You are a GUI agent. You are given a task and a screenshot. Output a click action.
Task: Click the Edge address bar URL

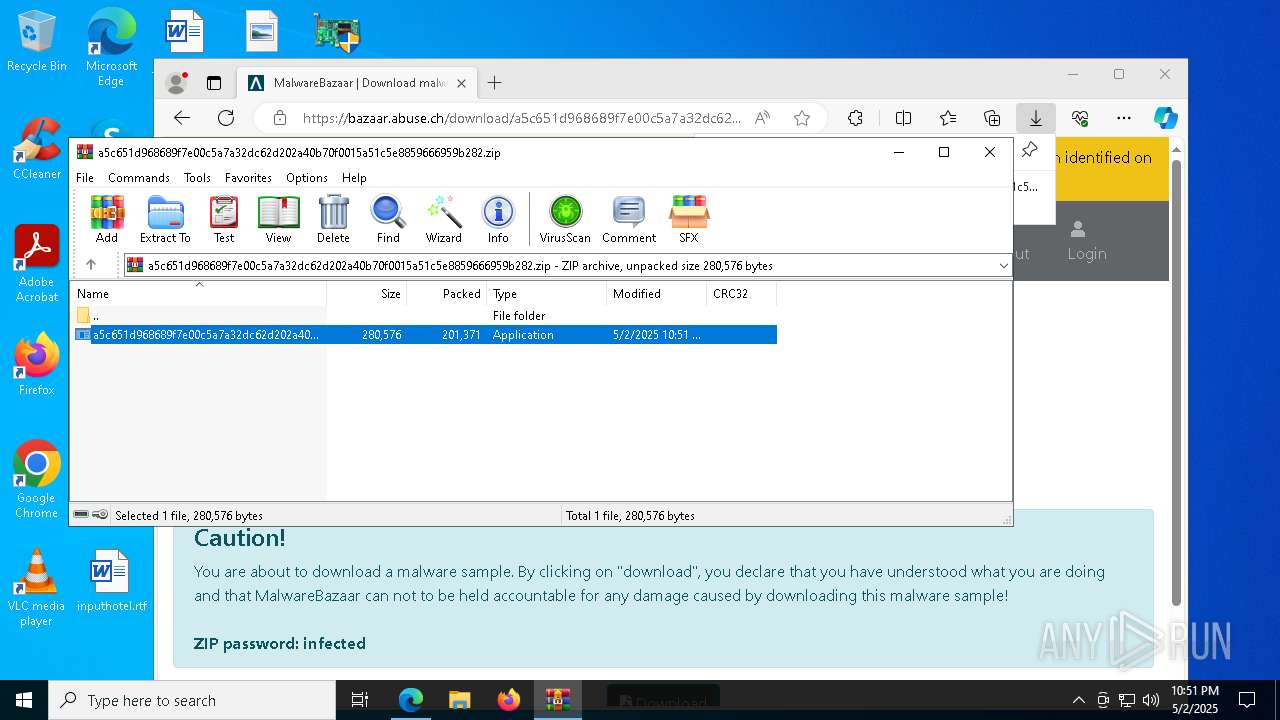coord(521,118)
